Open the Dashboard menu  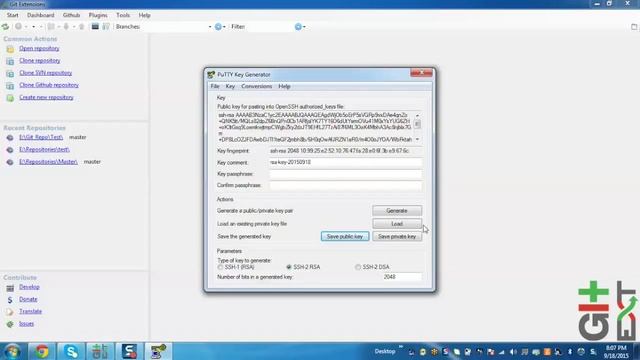point(40,15)
